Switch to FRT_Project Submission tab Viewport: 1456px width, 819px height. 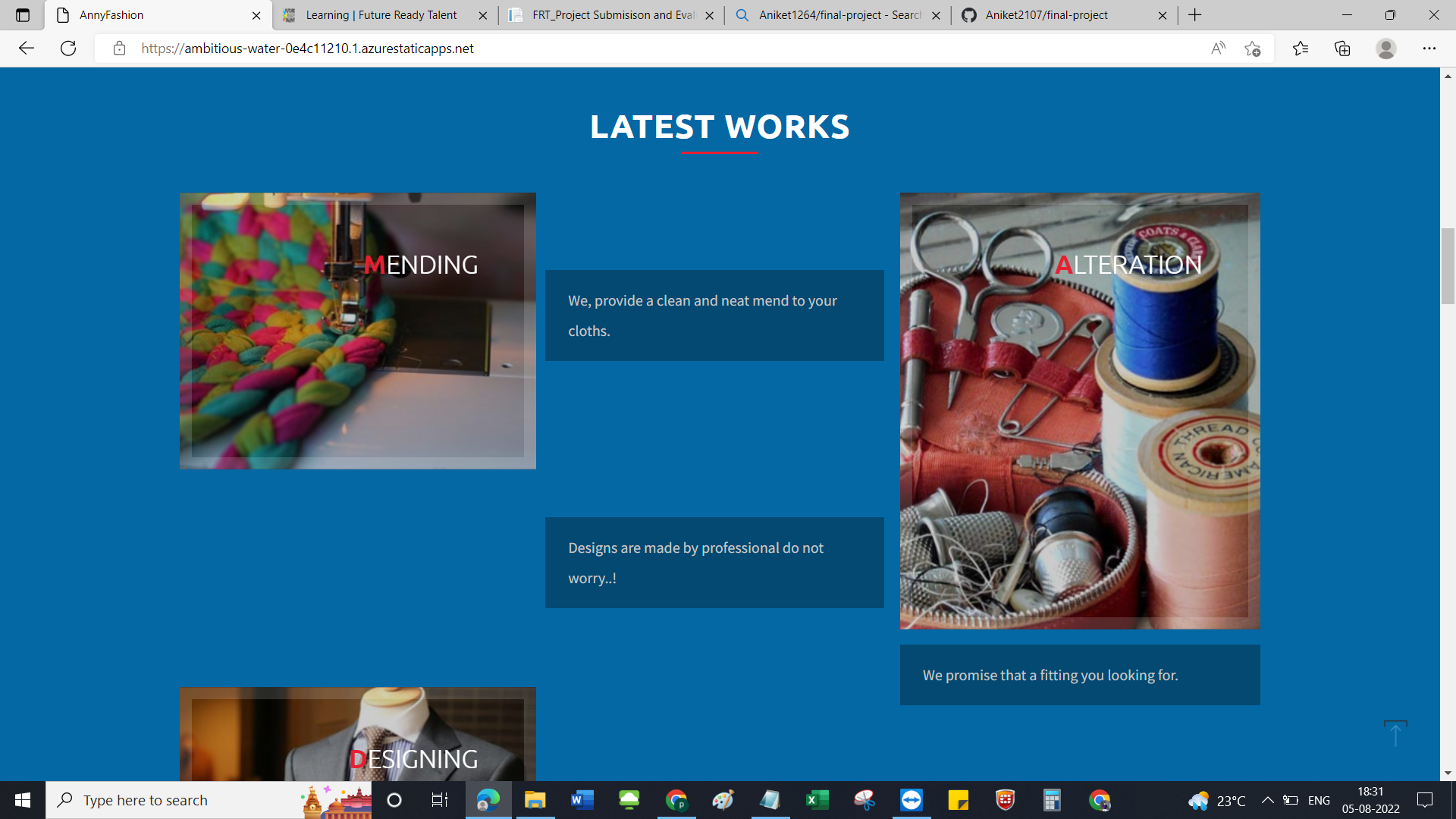(x=610, y=15)
